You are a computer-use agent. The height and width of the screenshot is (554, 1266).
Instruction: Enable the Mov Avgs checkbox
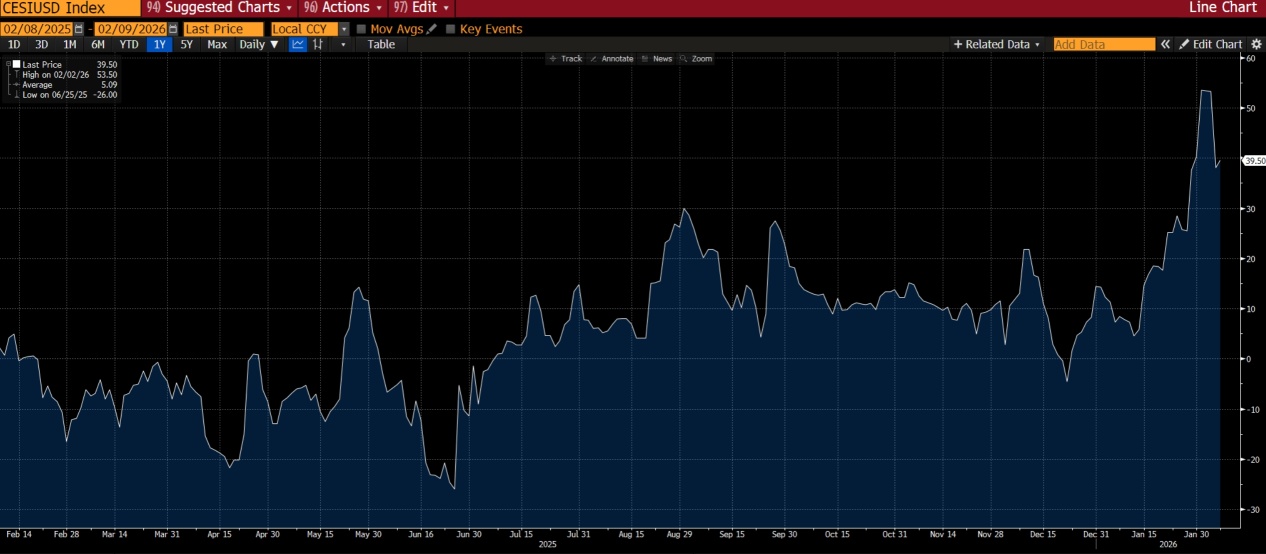click(x=361, y=29)
